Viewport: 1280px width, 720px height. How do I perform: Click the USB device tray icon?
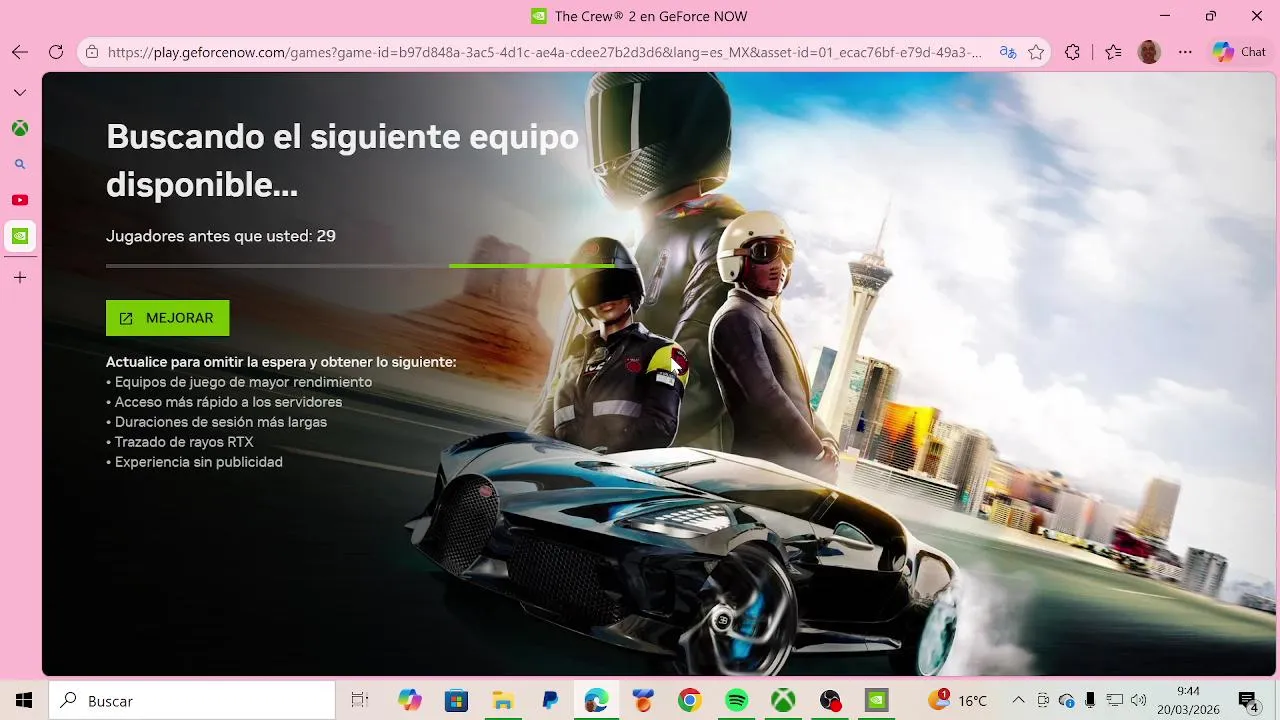(x=1090, y=701)
